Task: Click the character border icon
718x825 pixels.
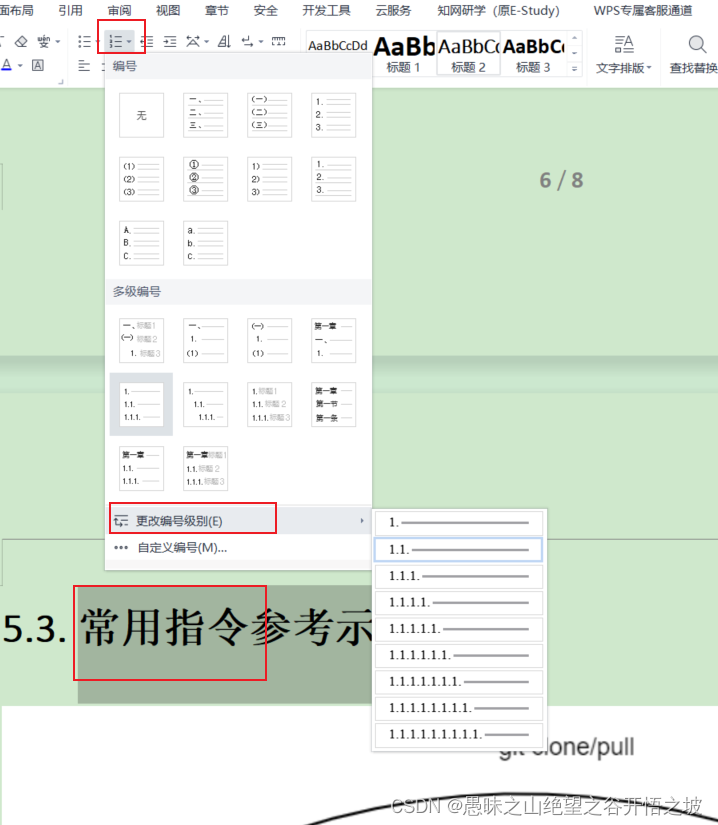Action: click(37, 65)
